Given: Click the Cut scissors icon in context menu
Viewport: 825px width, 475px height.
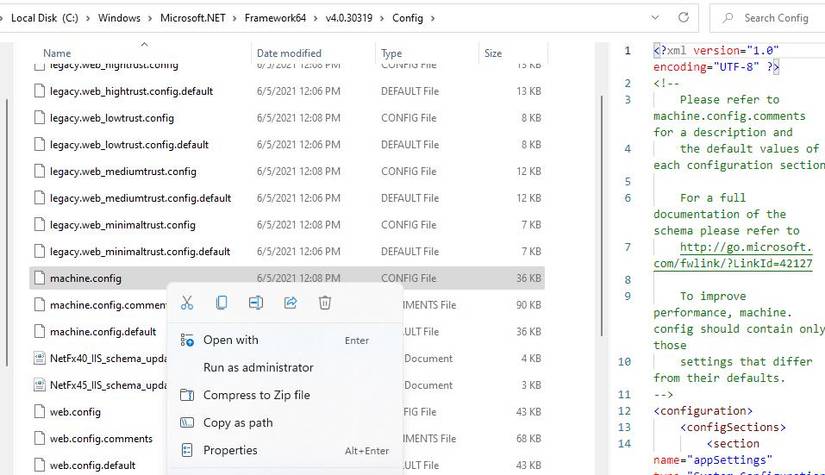Looking at the screenshot, I should pyautogui.click(x=187, y=303).
